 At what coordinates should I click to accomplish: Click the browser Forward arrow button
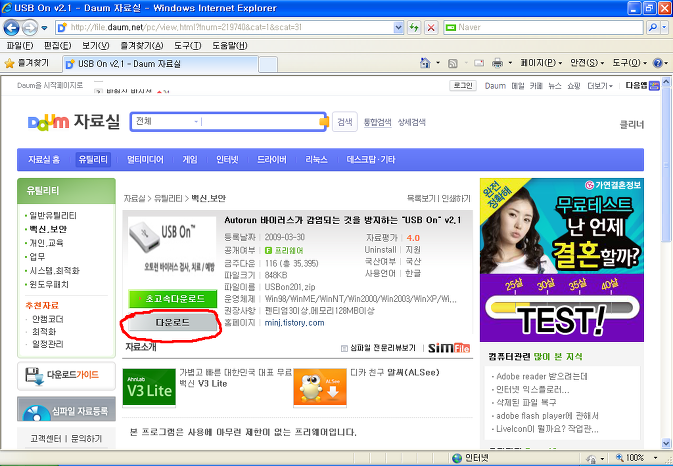(x=30, y=28)
